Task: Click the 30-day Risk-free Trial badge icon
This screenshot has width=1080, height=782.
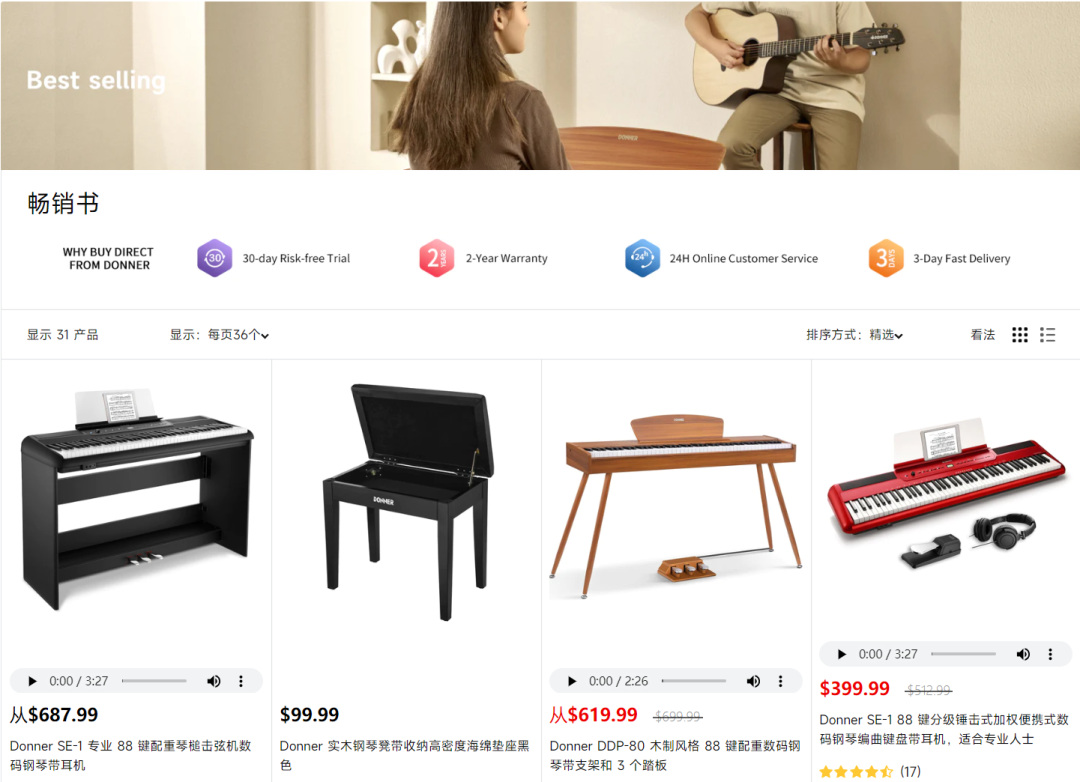Action: (215, 258)
